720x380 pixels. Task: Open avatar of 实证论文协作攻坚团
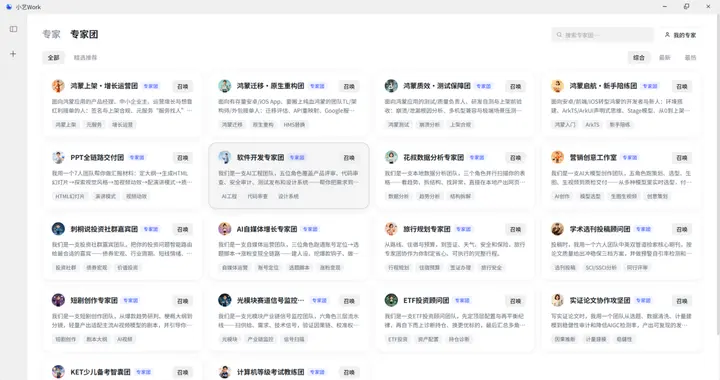point(557,301)
